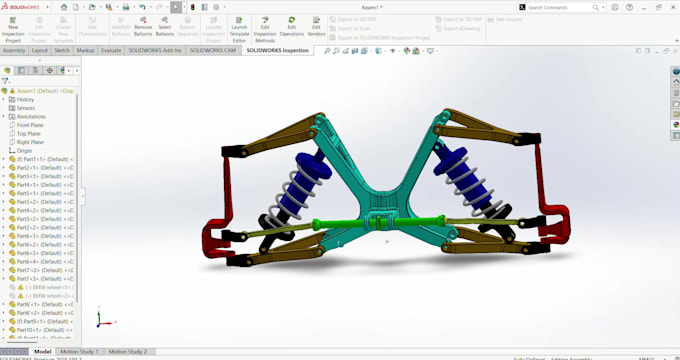Switch to the Markup ribbon tab
This screenshot has height=360, width=680.
[85, 50]
